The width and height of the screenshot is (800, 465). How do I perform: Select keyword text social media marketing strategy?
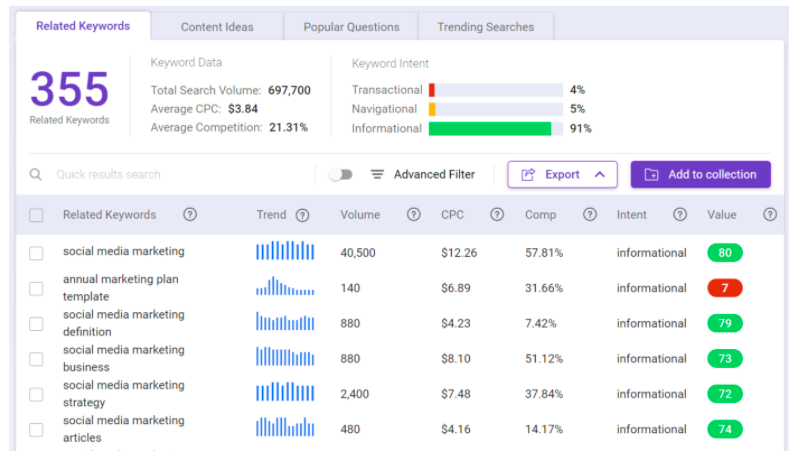click(x=123, y=394)
